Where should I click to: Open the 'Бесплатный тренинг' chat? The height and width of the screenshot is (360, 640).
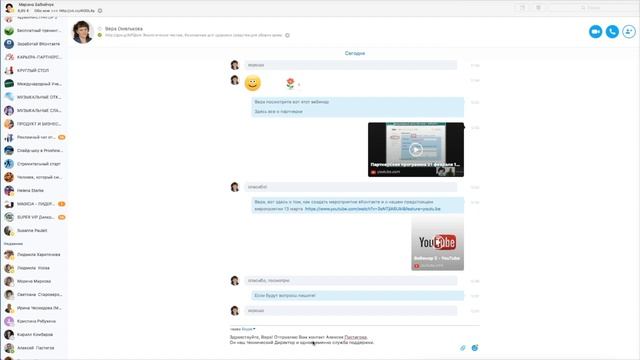pyautogui.click(x=34, y=31)
